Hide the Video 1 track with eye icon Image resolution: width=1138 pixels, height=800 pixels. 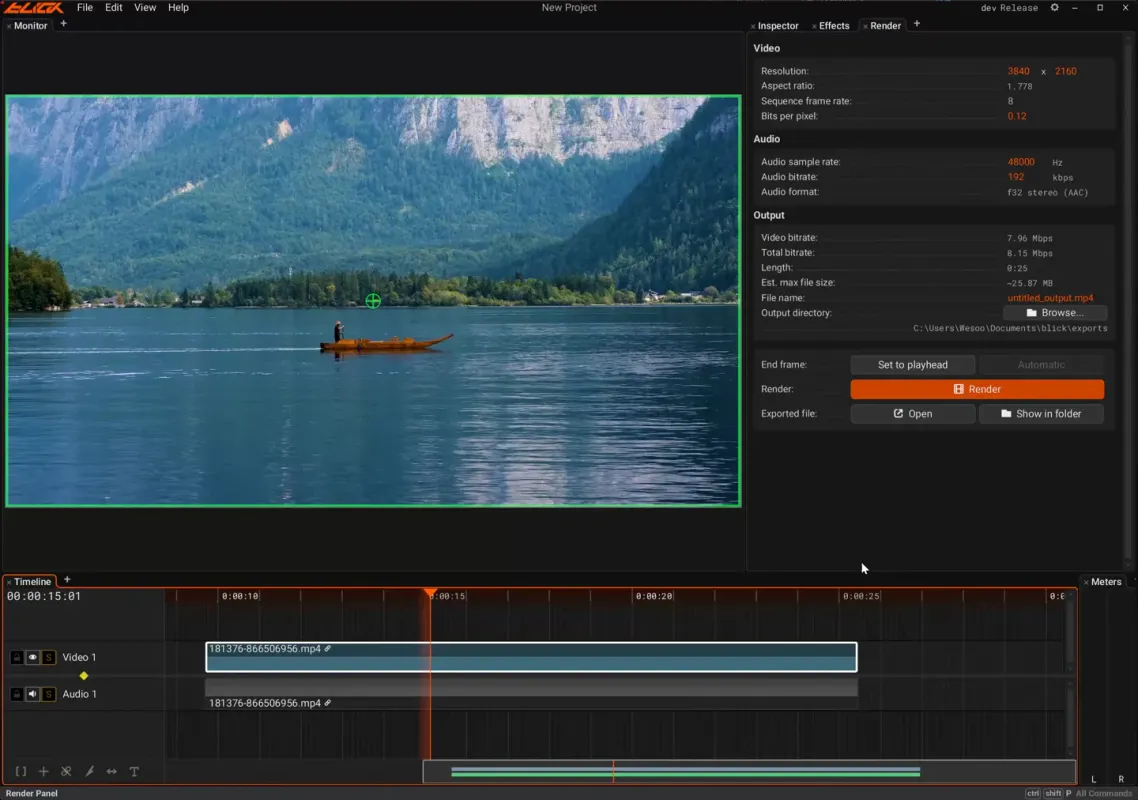click(x=33, y=657)
